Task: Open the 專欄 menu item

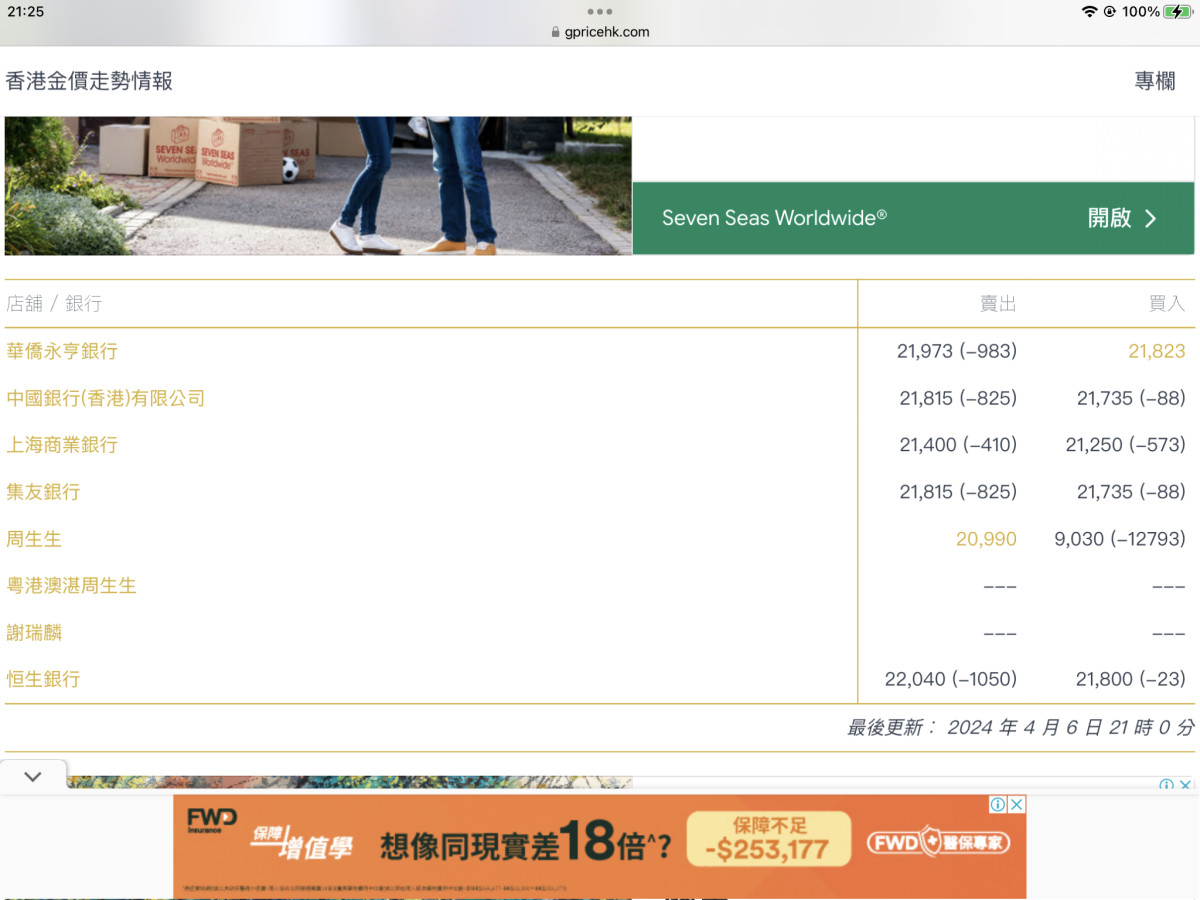Action: click(x=1154, y=81)
